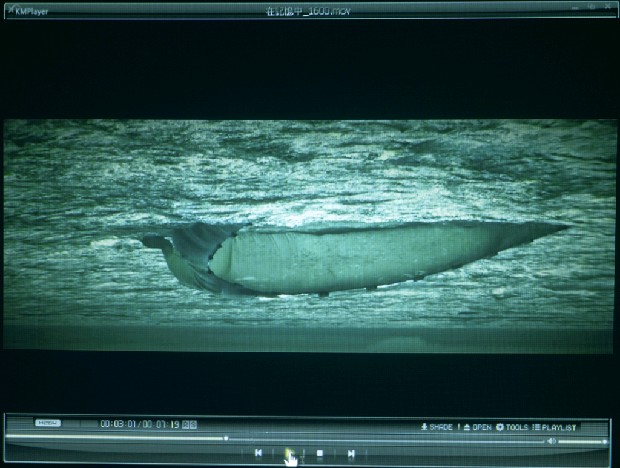The height and width of the screenshot is (468, 620).
Task: Adjust the volume slider
Action: click(x=582, y=441)
